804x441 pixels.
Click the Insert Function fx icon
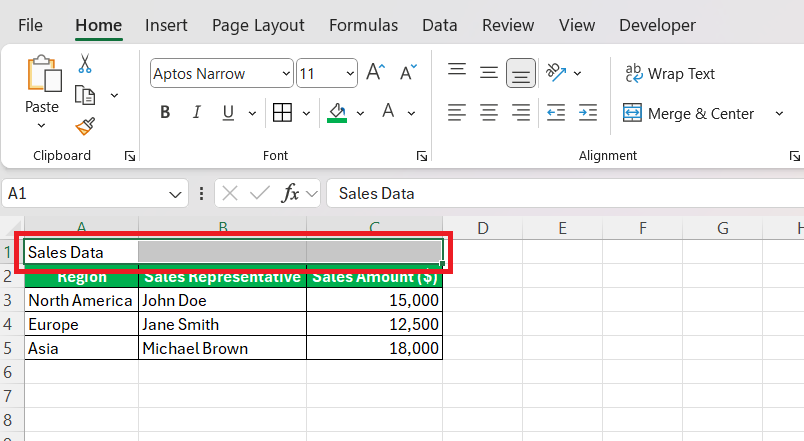(x=290, y=193)
